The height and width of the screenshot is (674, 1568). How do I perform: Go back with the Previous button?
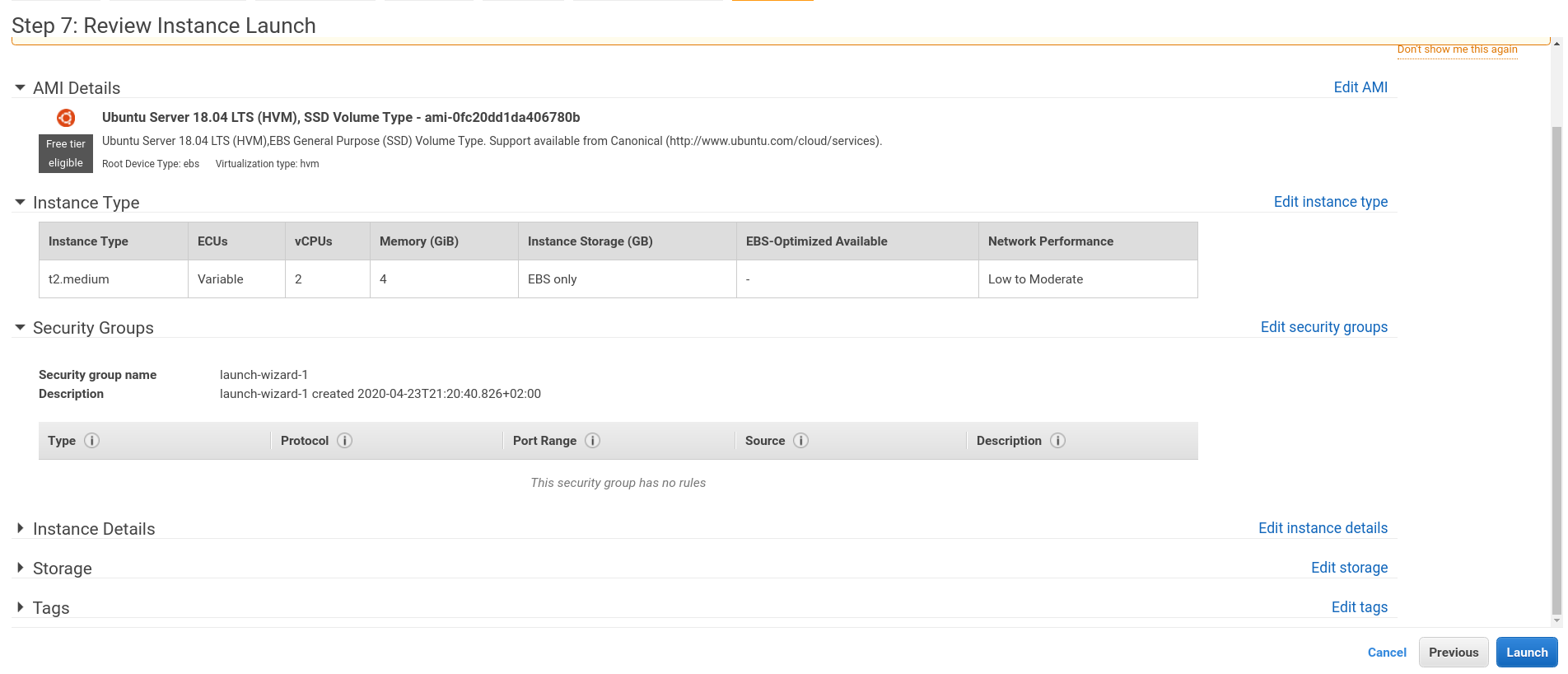click(1454, 653)
